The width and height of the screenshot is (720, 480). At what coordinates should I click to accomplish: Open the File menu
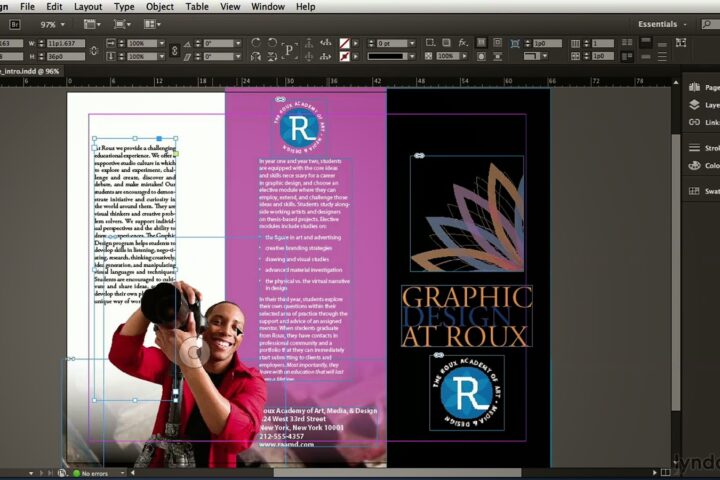pos(27,6)
